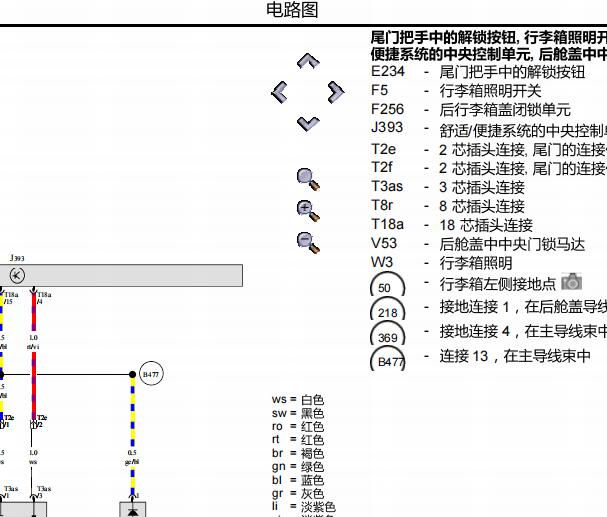Image resolution: width=607 pixels, height=517 pixels.
Task: Click the 'li = 淡紫色' color key line
Action: tap(304, 507)
